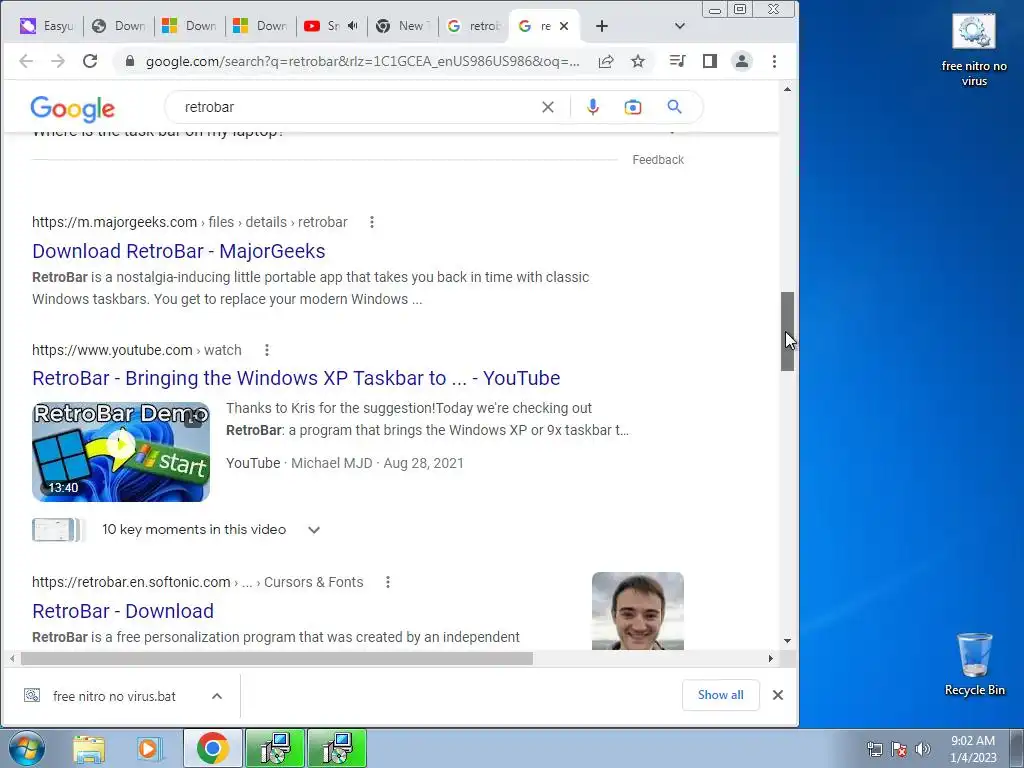Open Windows Start orb
The image size is (1024, 768).
click(x=27, y=748)
